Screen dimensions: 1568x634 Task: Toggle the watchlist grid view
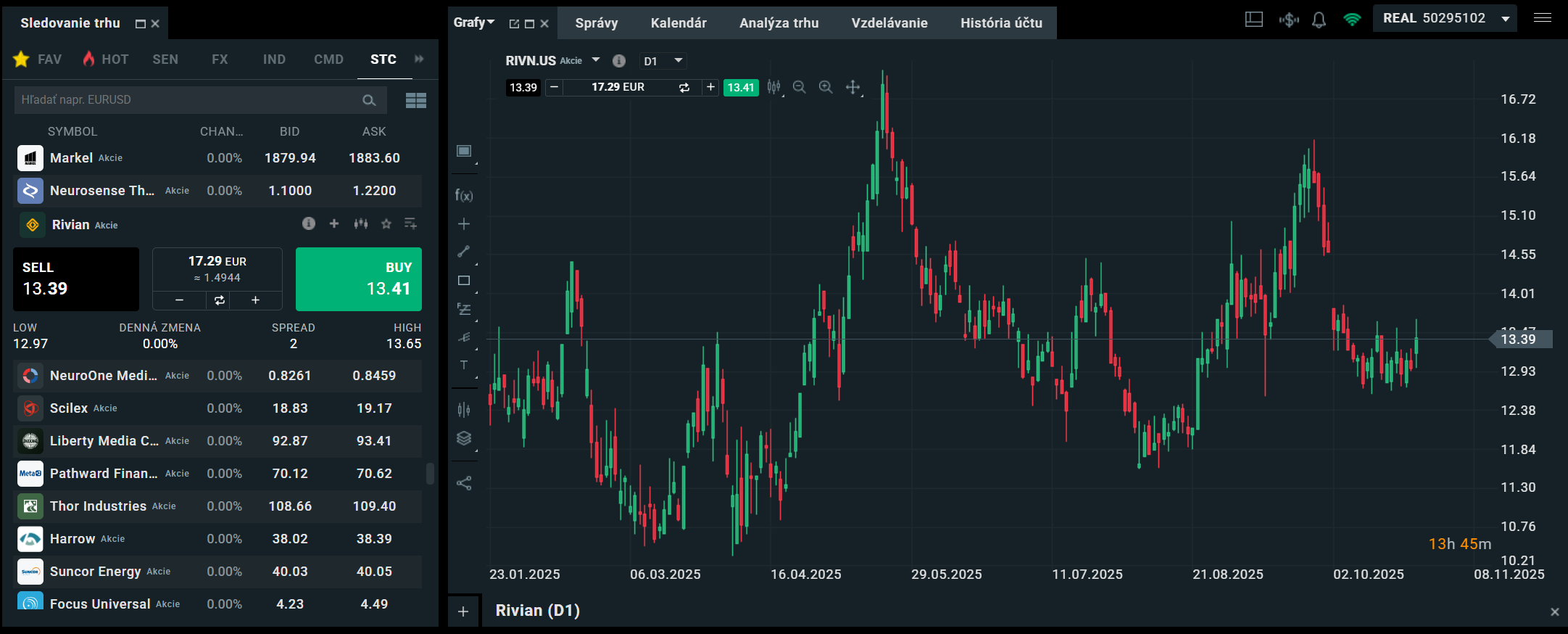[x=415, y=100]
